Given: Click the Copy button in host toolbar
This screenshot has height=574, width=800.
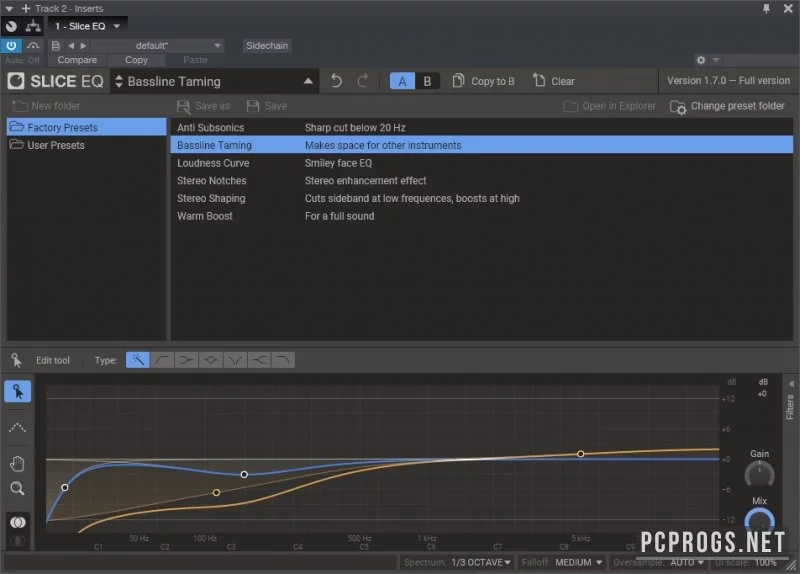Looking at the screenshot, I should (x=136, y=60).
